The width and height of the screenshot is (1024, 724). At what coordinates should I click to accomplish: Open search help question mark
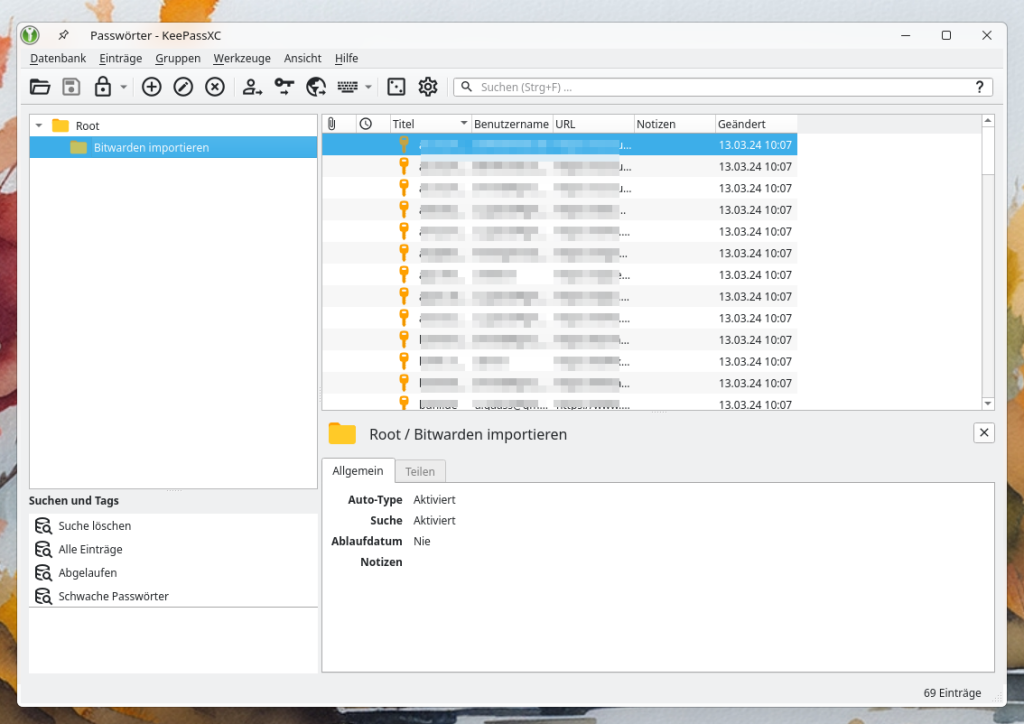coord(979,87)
